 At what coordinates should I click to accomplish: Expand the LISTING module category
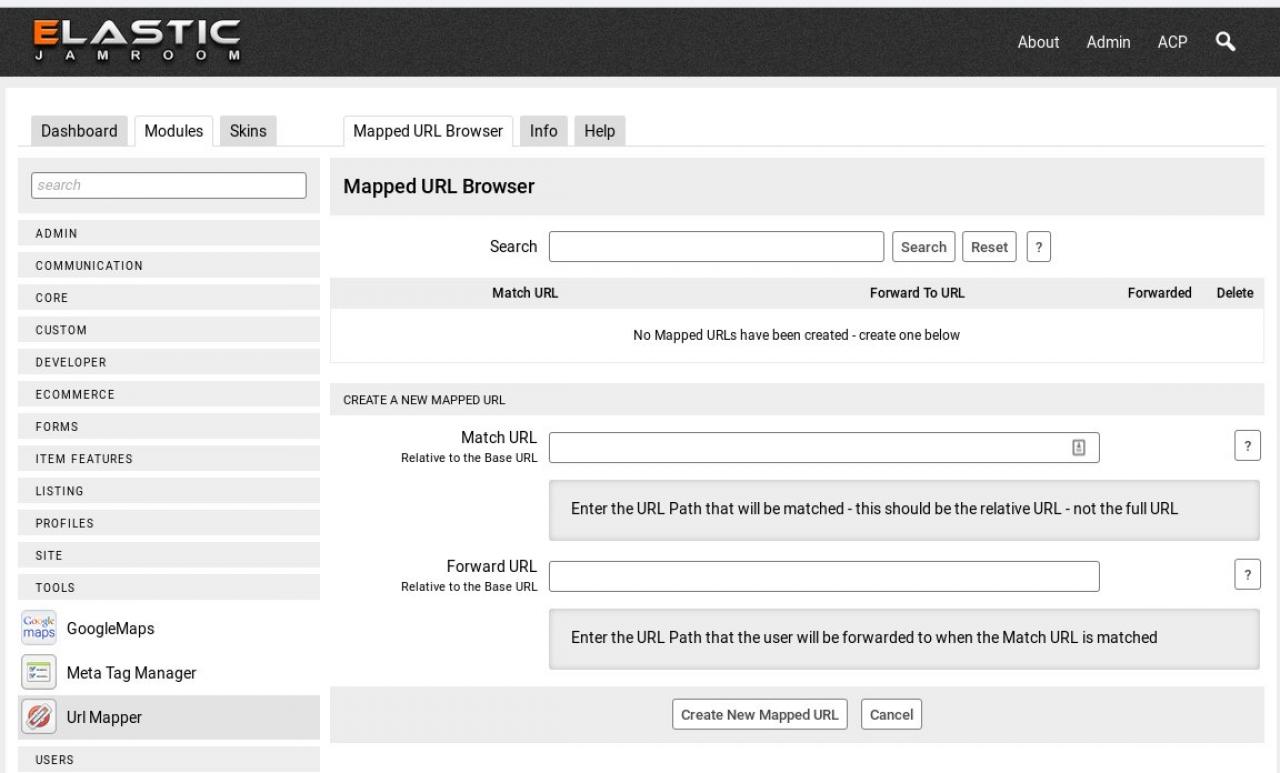169,491
